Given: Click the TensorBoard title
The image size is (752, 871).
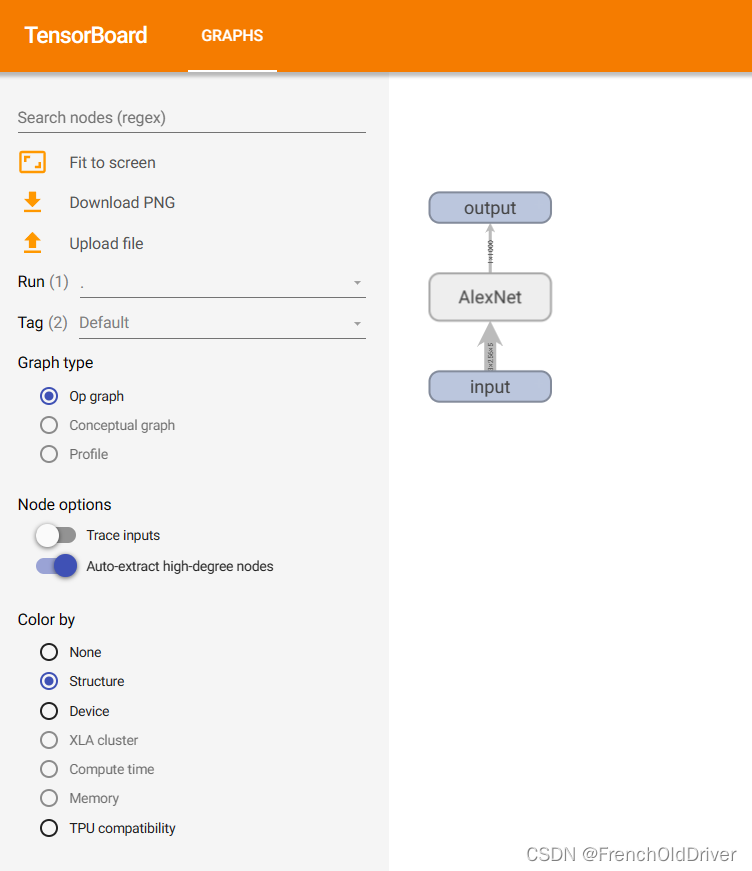Looking at the screenshot, I should pos(86,35).
